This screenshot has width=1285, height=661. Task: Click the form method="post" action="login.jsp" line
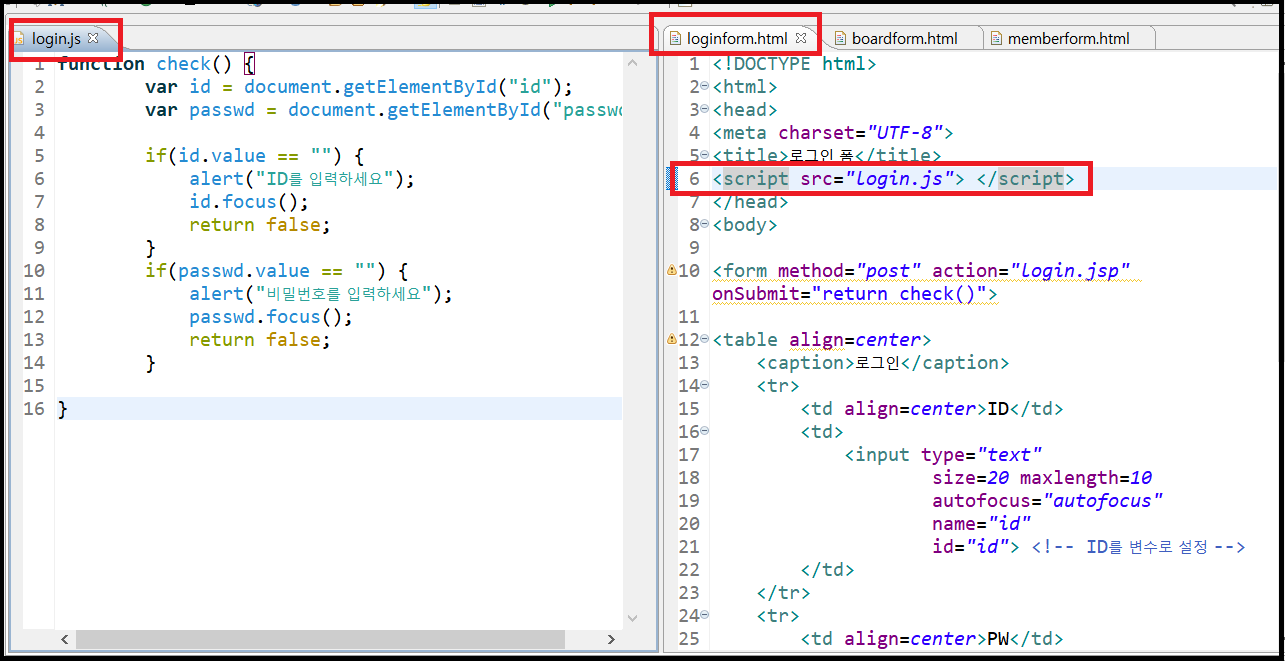coord(921,271)
